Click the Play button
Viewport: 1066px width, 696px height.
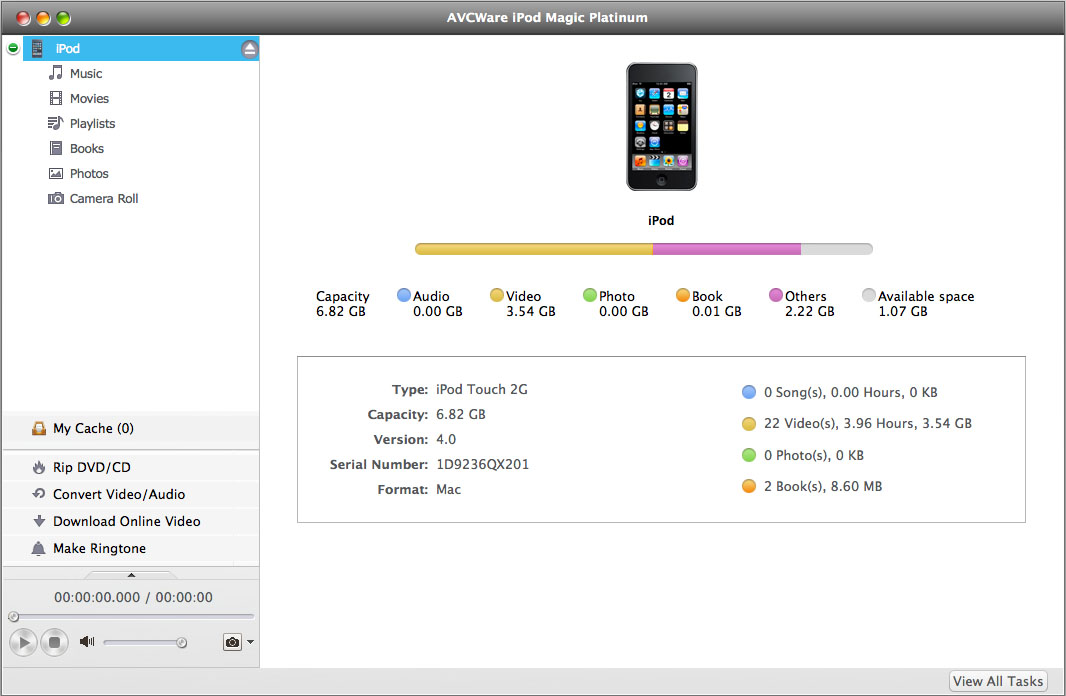[24, 642]
